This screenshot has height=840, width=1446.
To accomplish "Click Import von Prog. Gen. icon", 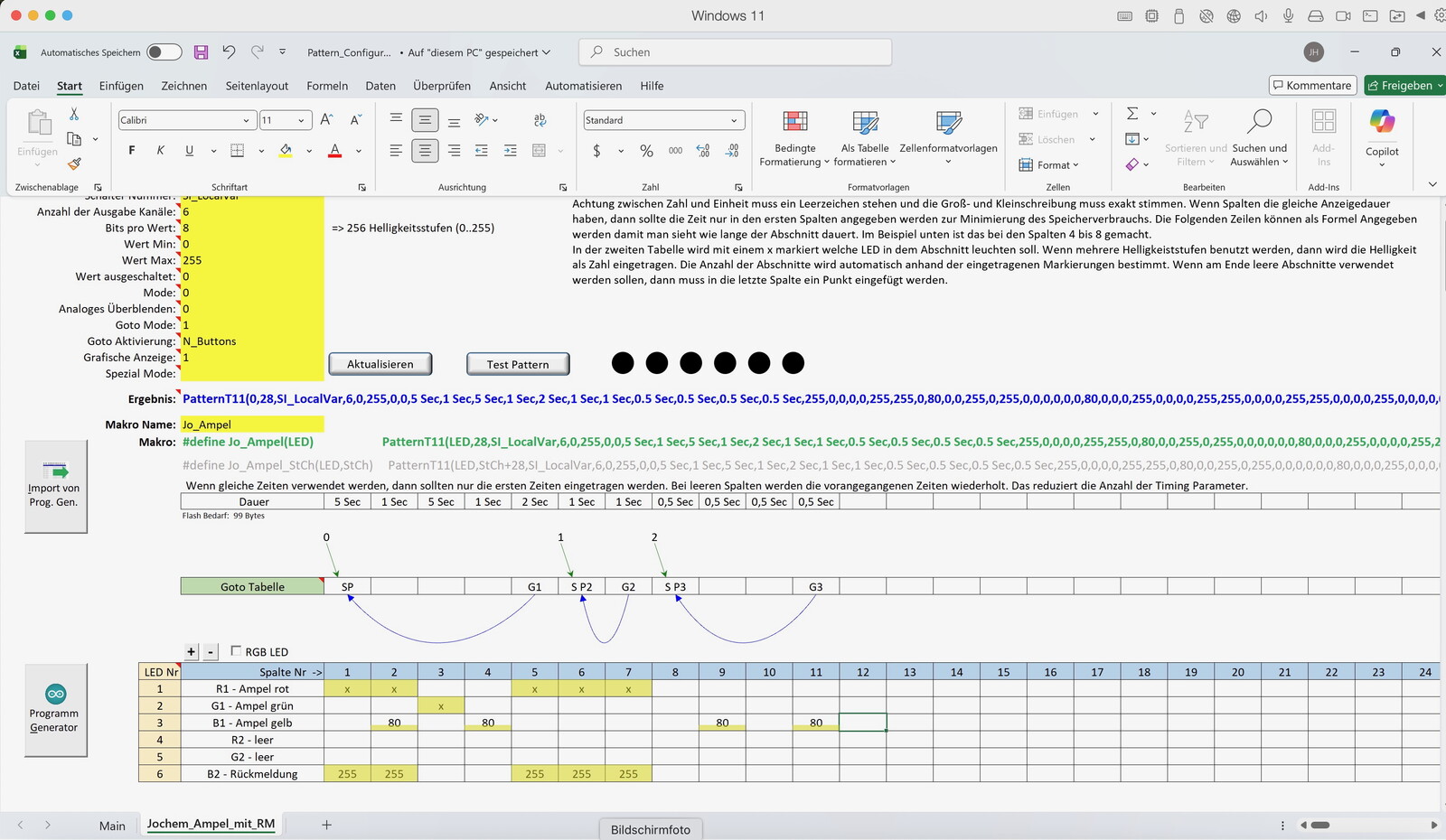I will [x=55, y=470].
